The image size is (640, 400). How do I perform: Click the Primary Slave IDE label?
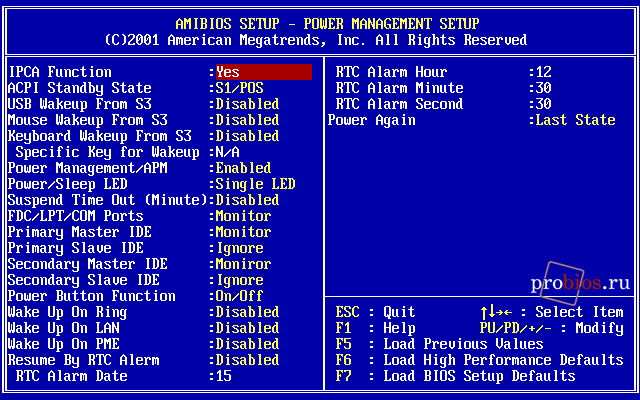[76, 248]
